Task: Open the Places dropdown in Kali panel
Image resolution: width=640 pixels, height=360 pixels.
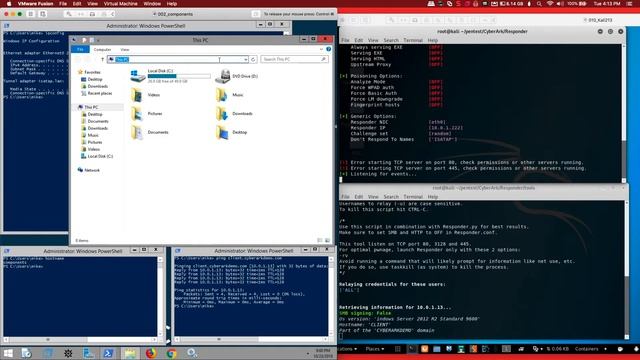Action: 375,349
